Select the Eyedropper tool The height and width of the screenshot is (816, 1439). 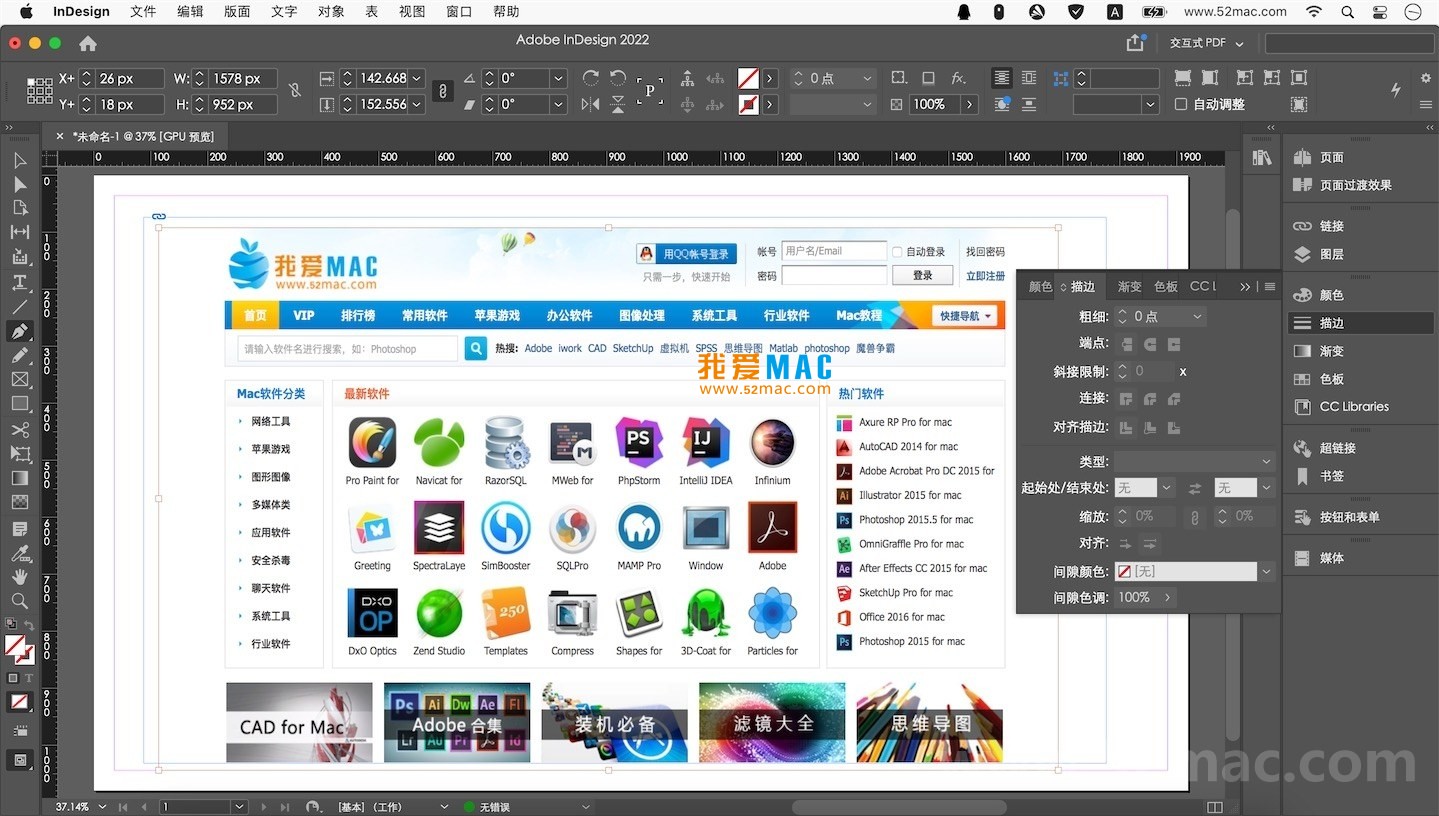[19, 553]
